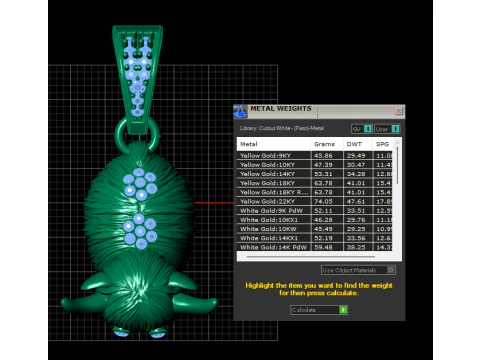Viewport: 480px width, 360px height.
Task: Click the 59.48 grams value
Action: [x=323, y=247]
